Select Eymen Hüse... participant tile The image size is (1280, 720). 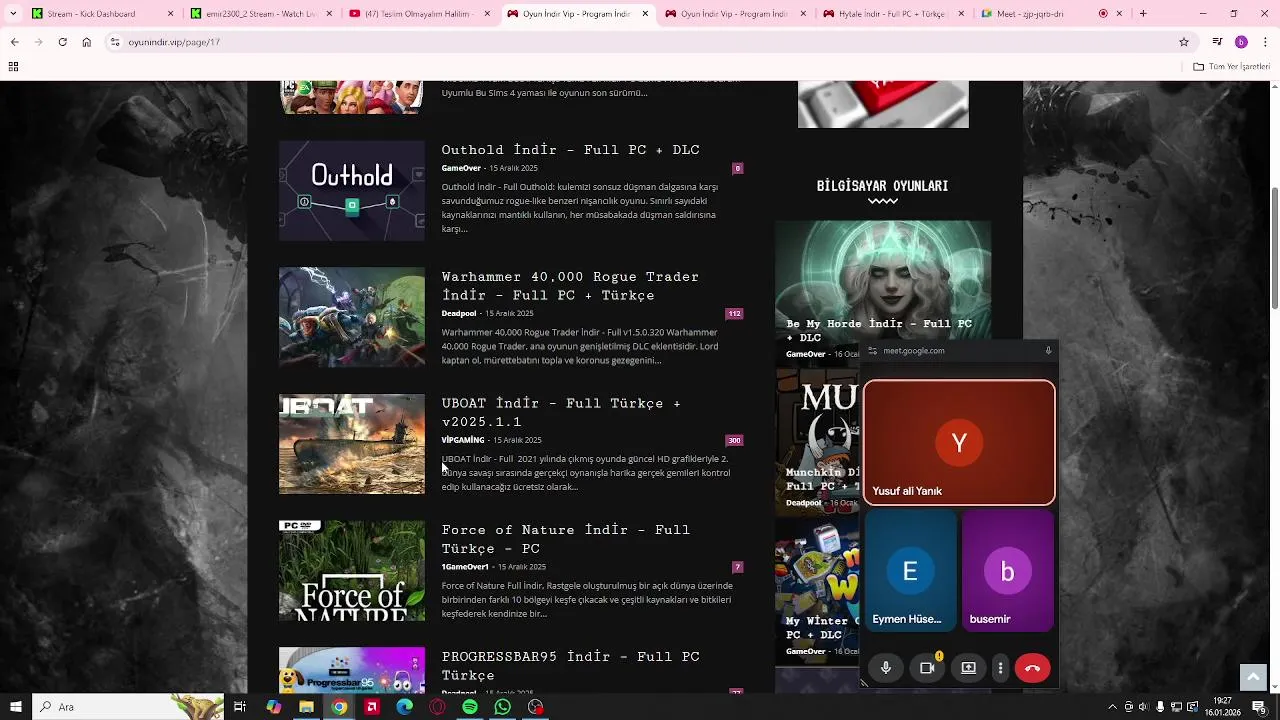tap(910, 572)
